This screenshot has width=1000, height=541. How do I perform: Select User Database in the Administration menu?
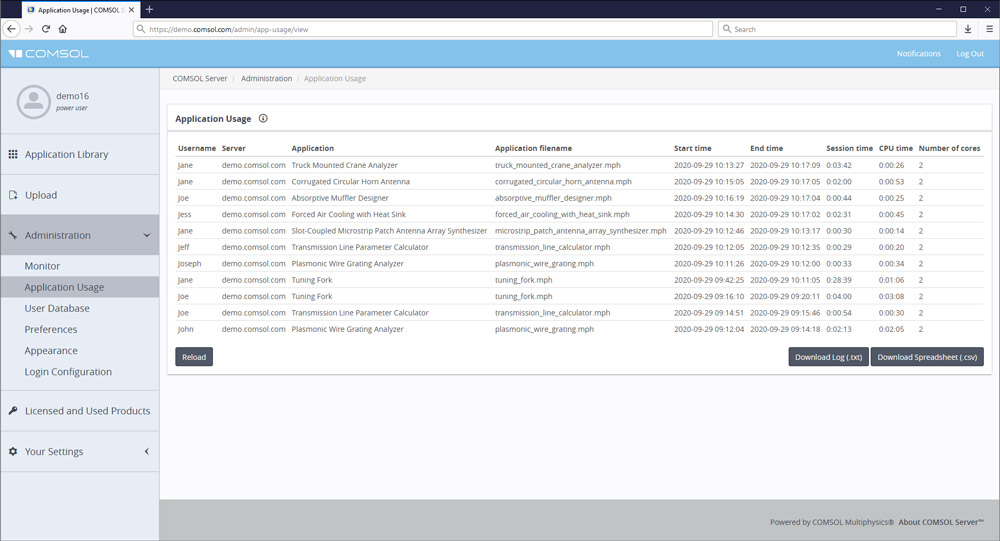[57, 308]
